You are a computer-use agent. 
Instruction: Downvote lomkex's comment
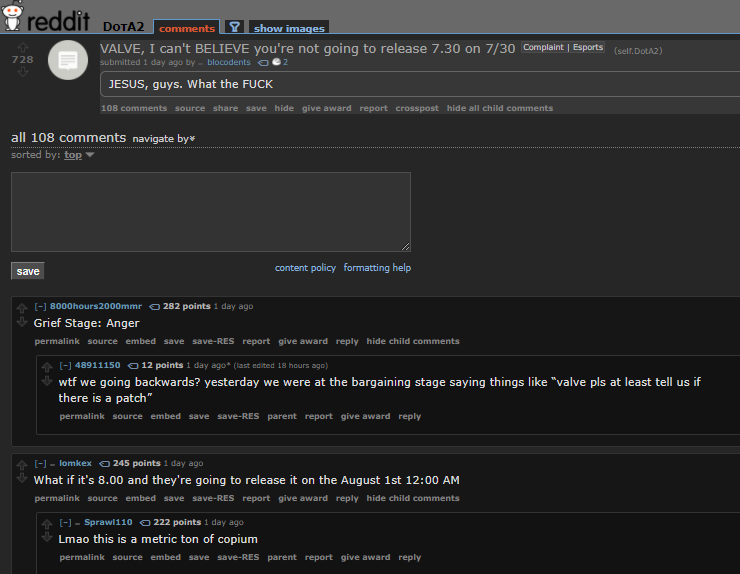(x=22, y=478)
